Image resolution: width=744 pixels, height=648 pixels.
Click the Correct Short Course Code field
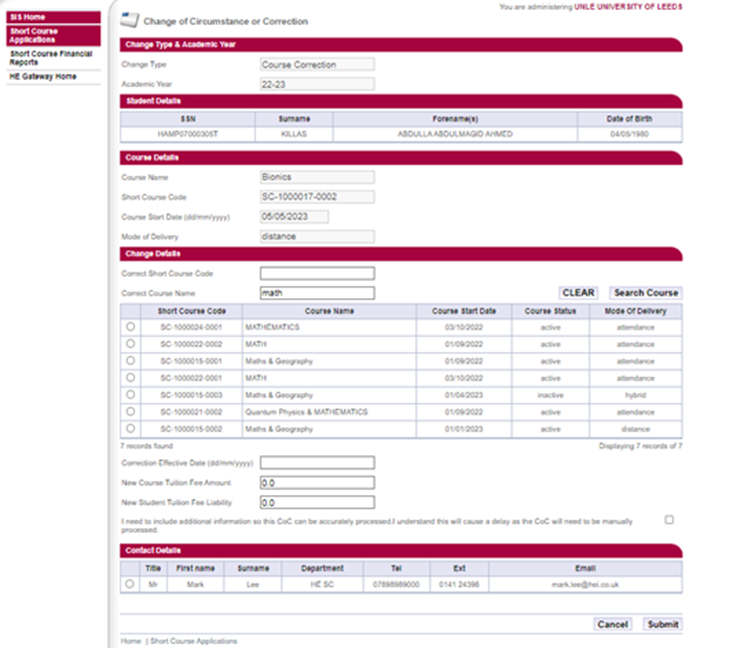[316, 273]
